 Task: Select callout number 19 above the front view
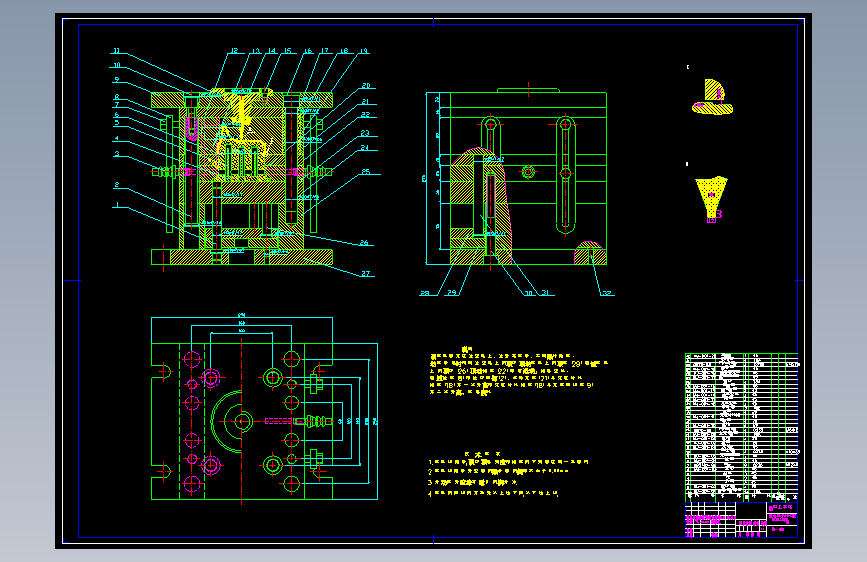pyautogui.click(x=363, y=51)
